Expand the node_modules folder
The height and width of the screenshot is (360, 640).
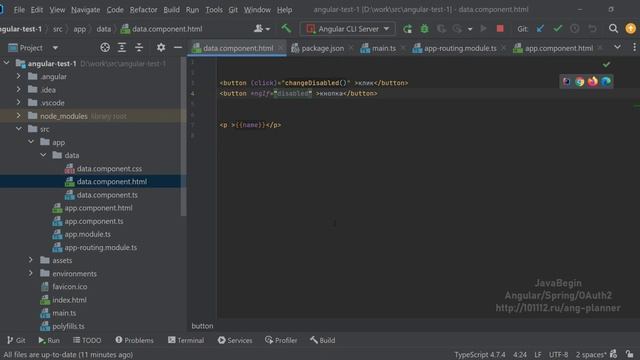[18, 116]
